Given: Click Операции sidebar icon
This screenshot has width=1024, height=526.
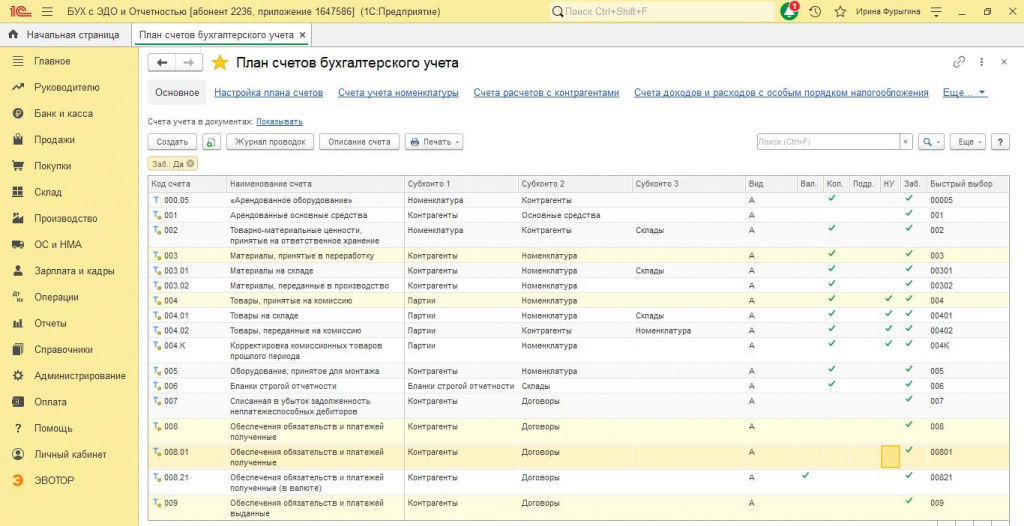Looking at the screenshot, I should point(18,297).
